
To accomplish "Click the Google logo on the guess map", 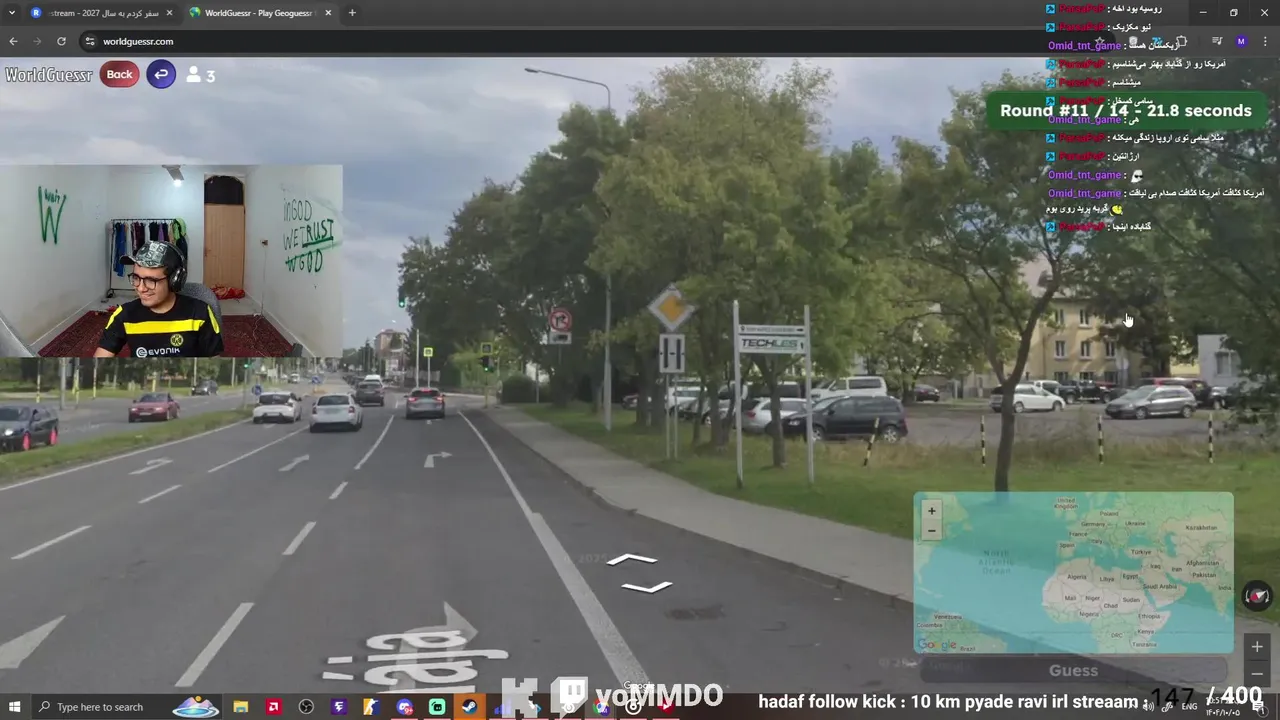I will (x=937, y=645).
